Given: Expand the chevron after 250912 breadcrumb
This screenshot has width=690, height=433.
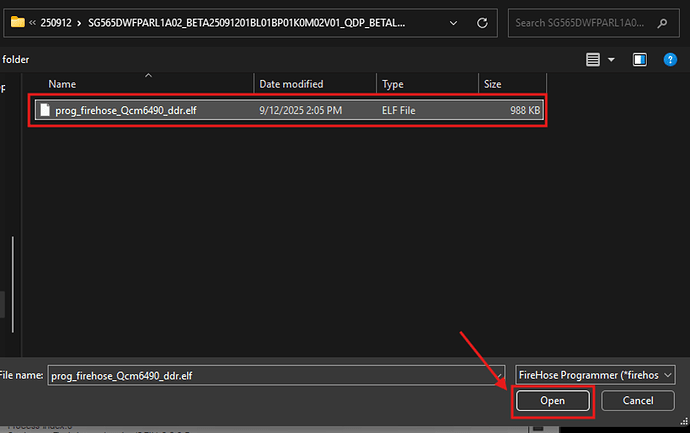Looking at the screenshot, I should 79,23.
